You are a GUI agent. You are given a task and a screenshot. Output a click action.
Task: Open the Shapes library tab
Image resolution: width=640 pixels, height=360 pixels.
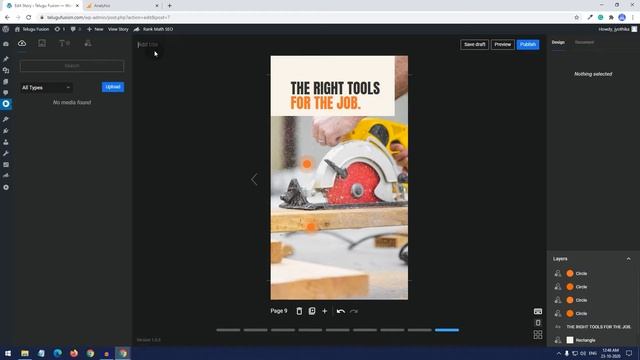click(88, 43)
